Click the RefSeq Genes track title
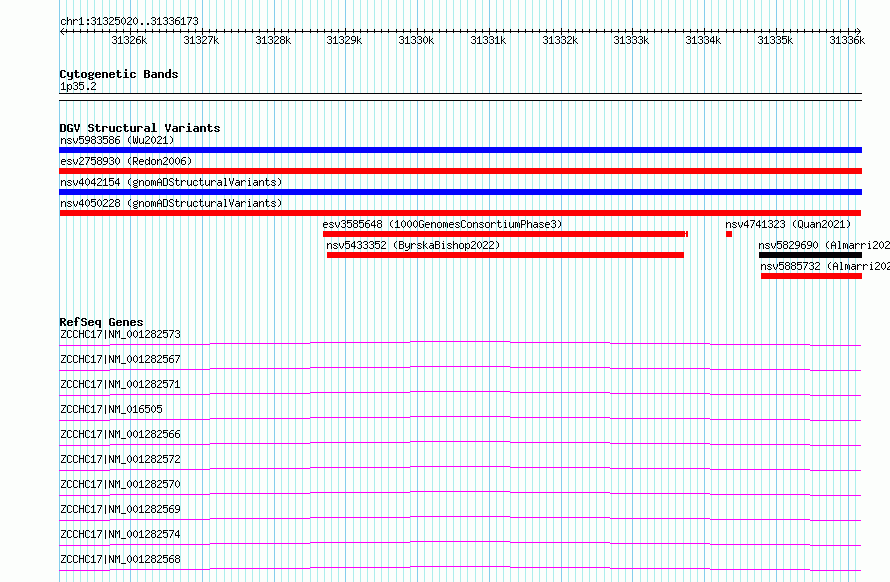The image size is (890, 582). 101,322
